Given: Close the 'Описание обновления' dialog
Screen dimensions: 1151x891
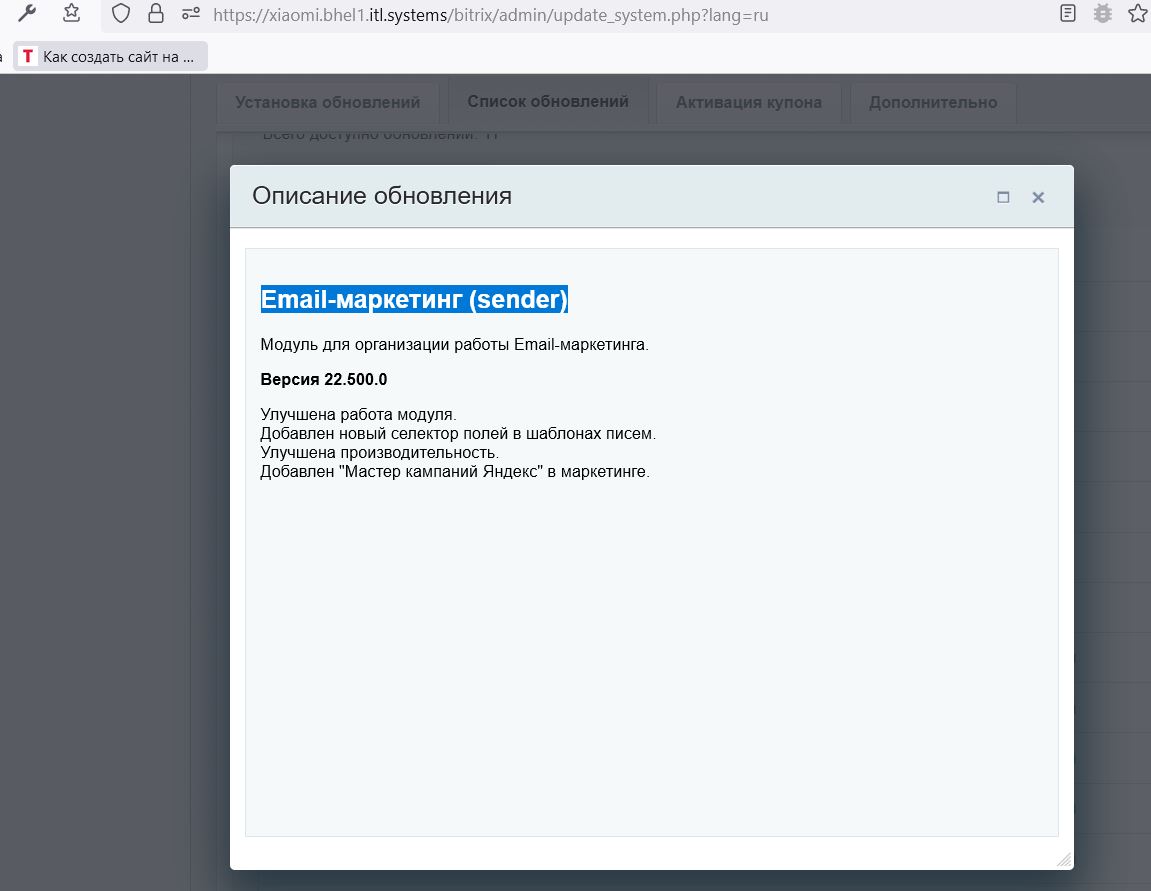Looking at the screenshot, I should point(1038,197).
